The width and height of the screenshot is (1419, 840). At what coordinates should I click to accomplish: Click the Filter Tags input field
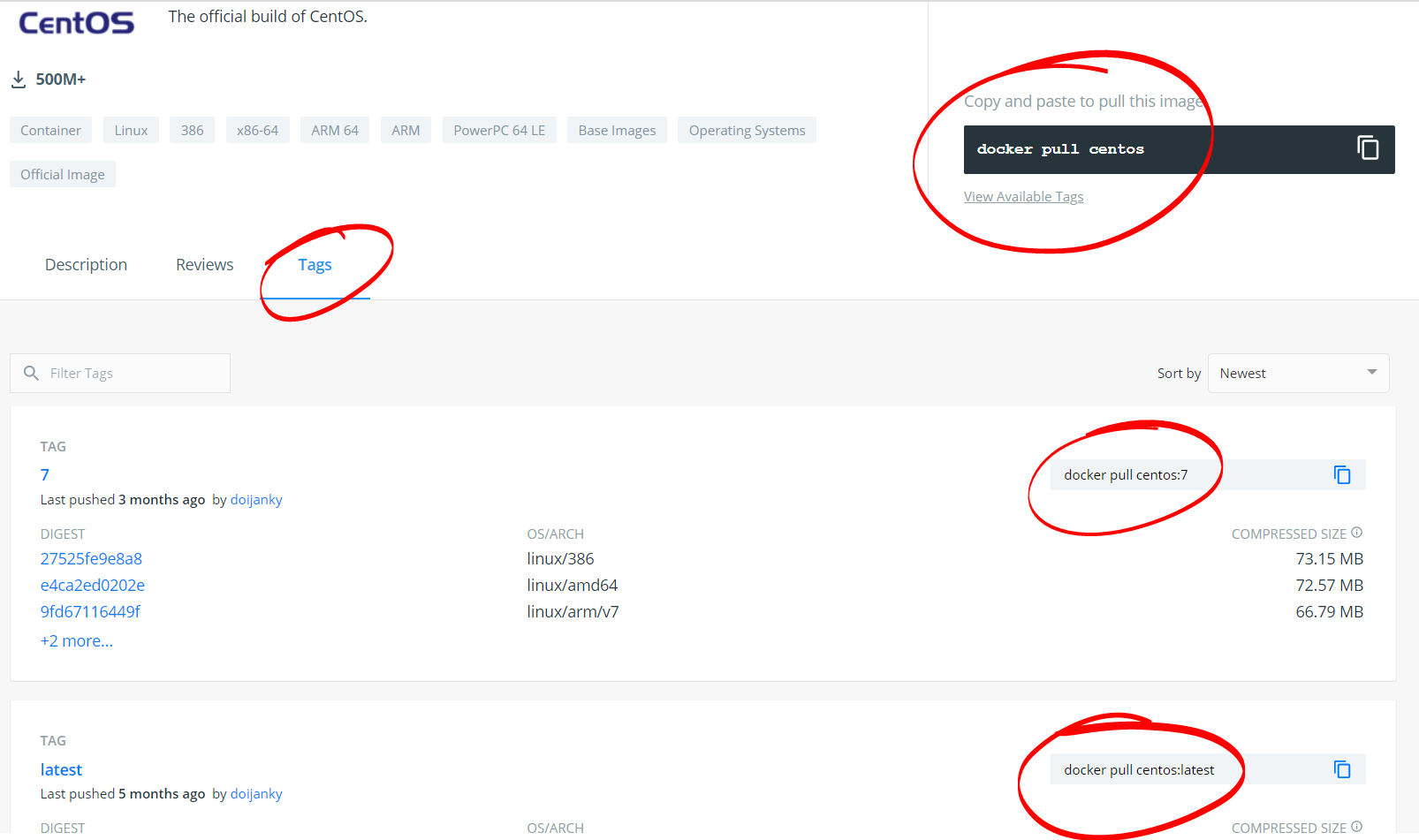tap(133, 374)
